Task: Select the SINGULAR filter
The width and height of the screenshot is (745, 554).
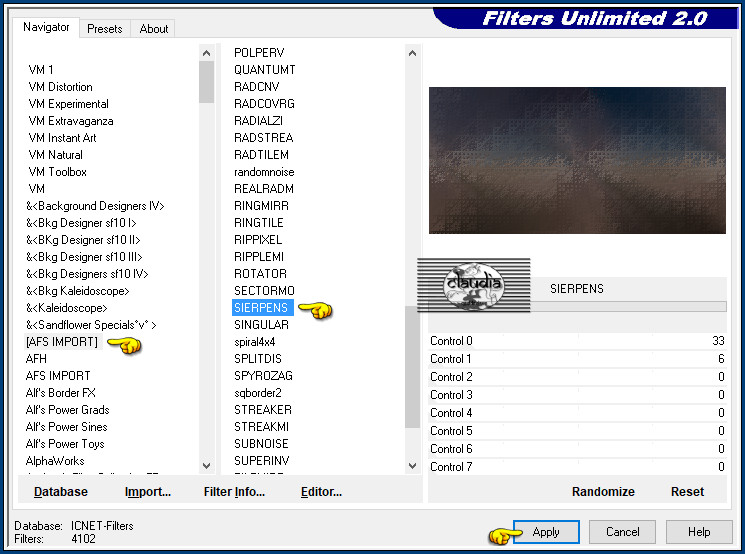Action: click(x=261, y=325)
